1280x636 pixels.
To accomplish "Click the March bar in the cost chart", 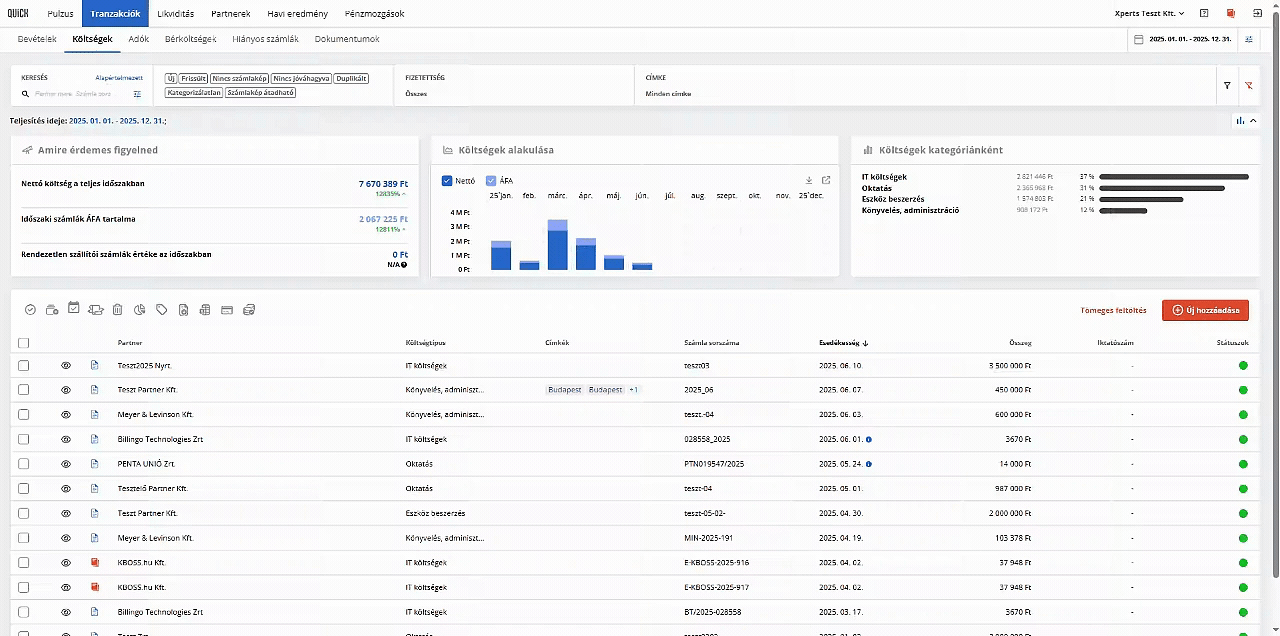I will pyautogui.click(x=557, y=244).
